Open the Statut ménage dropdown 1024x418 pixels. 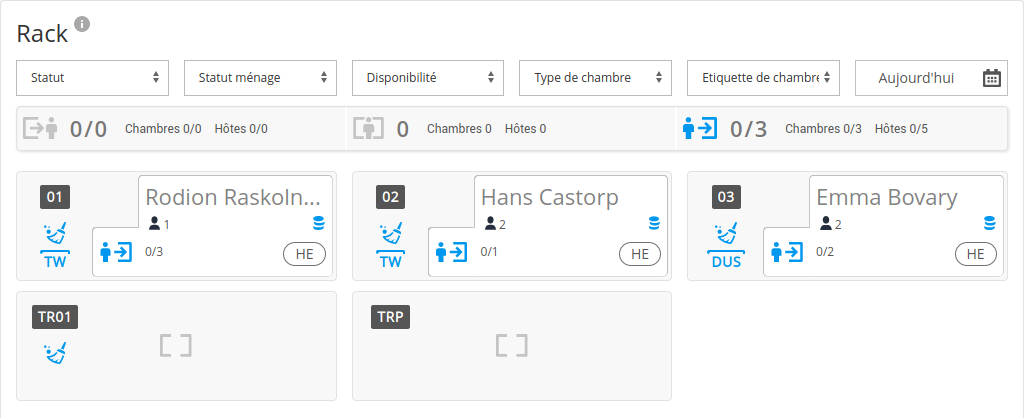(x=260, y=78)
